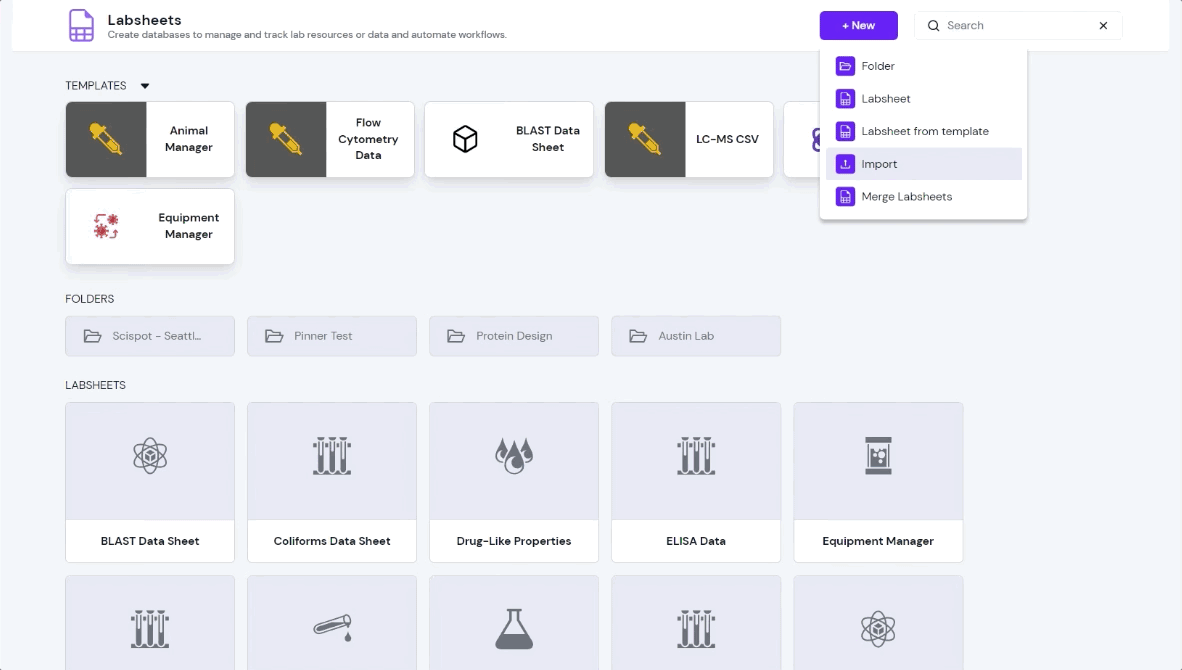Click the Animal Manager dropper icon

pos(106,139)
